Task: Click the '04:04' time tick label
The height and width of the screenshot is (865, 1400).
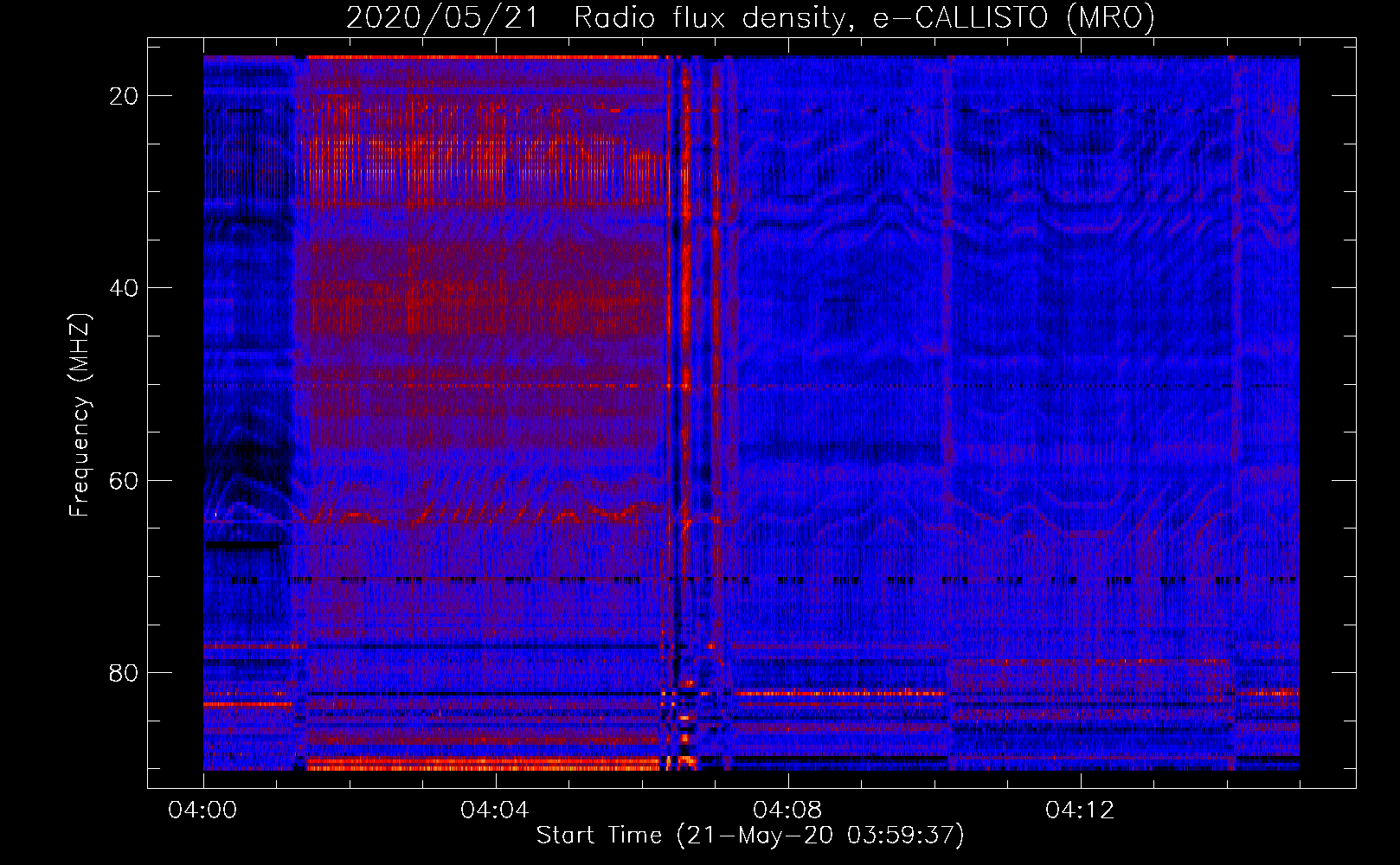Action: click(495, 811)
